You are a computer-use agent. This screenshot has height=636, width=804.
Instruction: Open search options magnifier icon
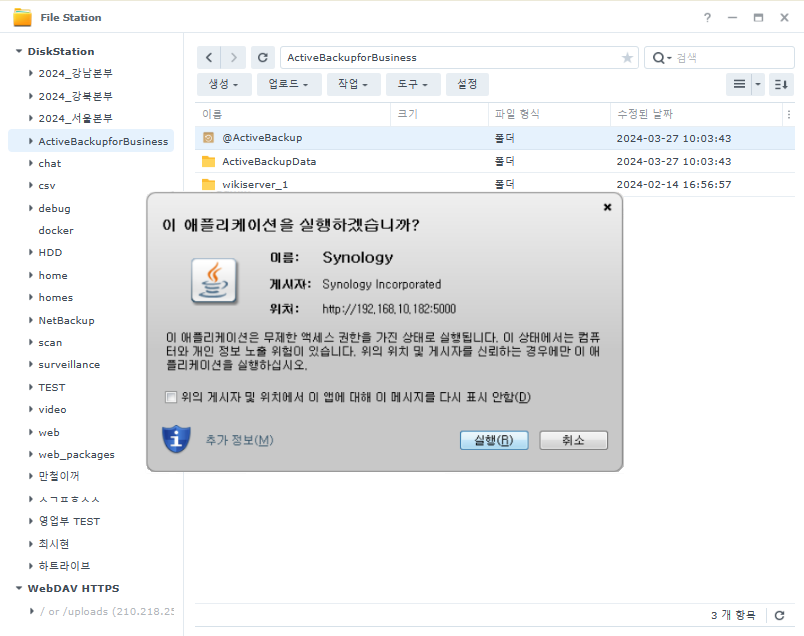coord(661,58)
